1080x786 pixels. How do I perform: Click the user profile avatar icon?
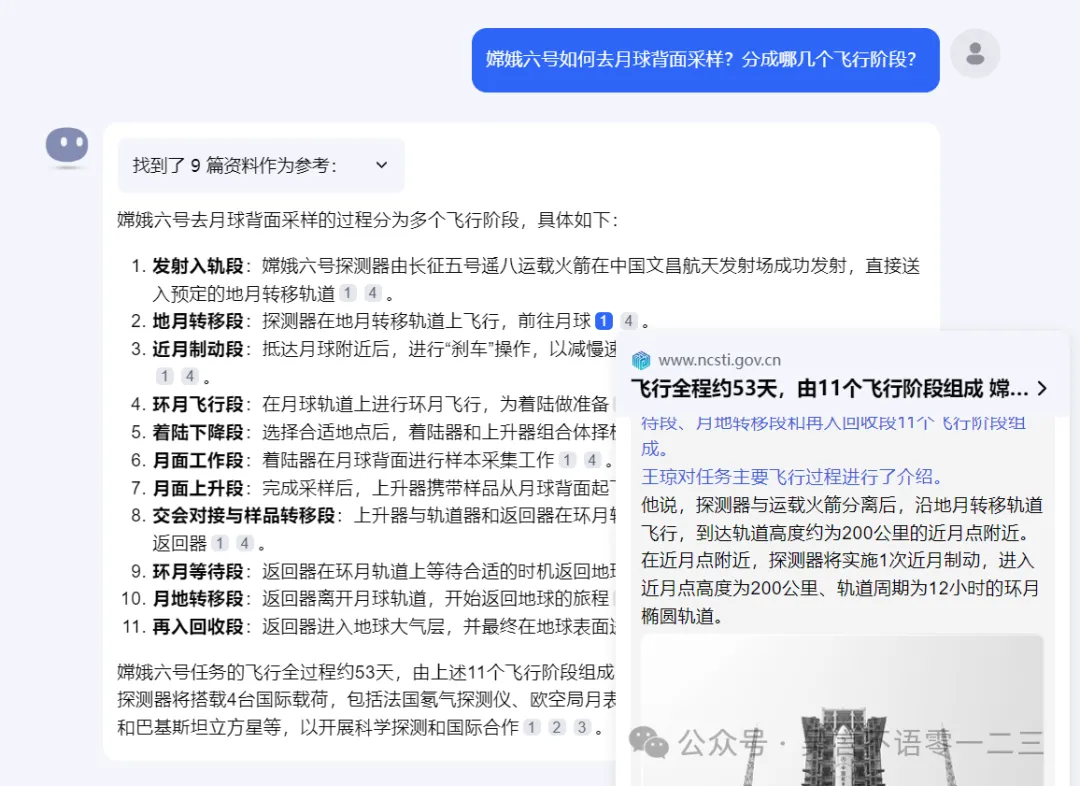[x=975, y=54]
